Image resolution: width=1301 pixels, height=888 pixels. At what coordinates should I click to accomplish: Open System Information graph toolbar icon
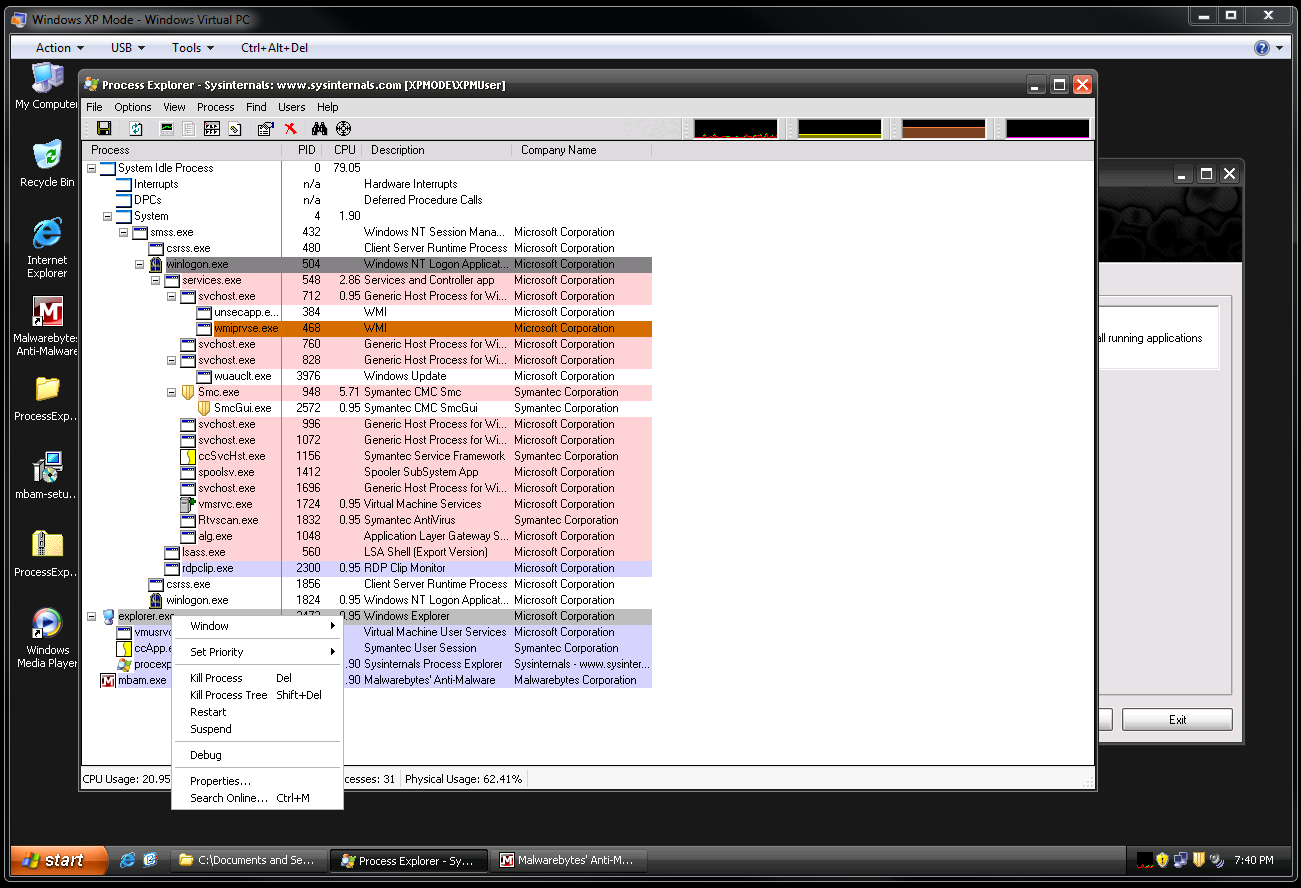(166, 128)
